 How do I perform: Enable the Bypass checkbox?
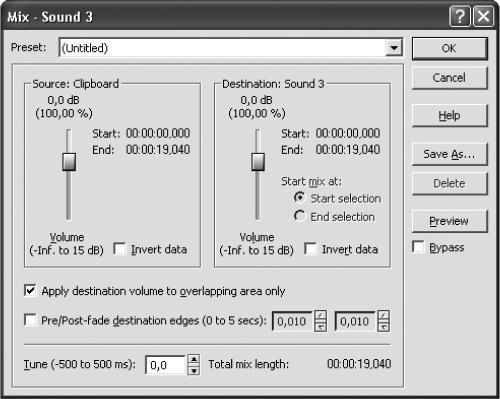click(418, 247)
